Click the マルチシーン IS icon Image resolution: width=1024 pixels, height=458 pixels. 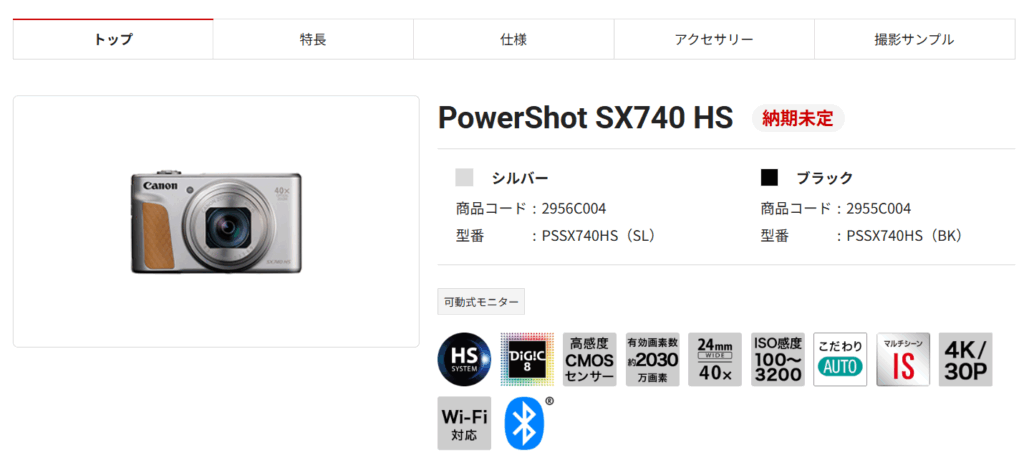(x=903, y=359)
